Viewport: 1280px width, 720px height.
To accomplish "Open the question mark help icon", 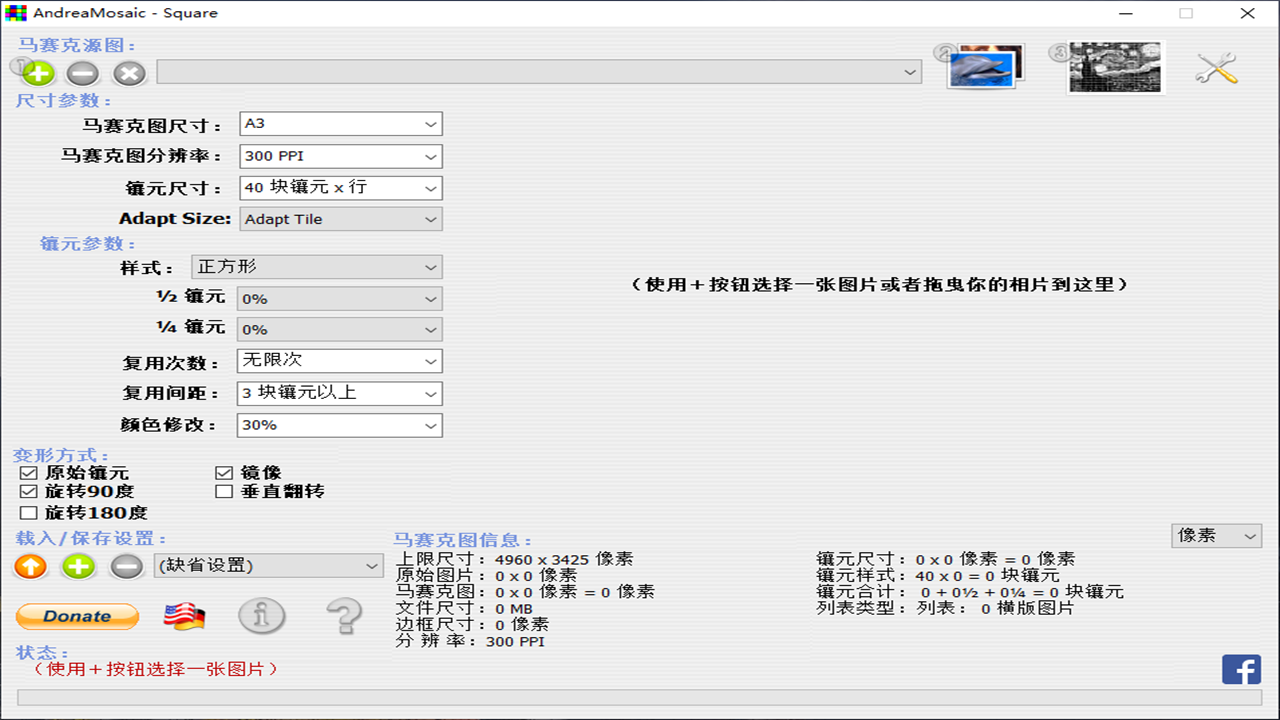I will pos(344,616).
